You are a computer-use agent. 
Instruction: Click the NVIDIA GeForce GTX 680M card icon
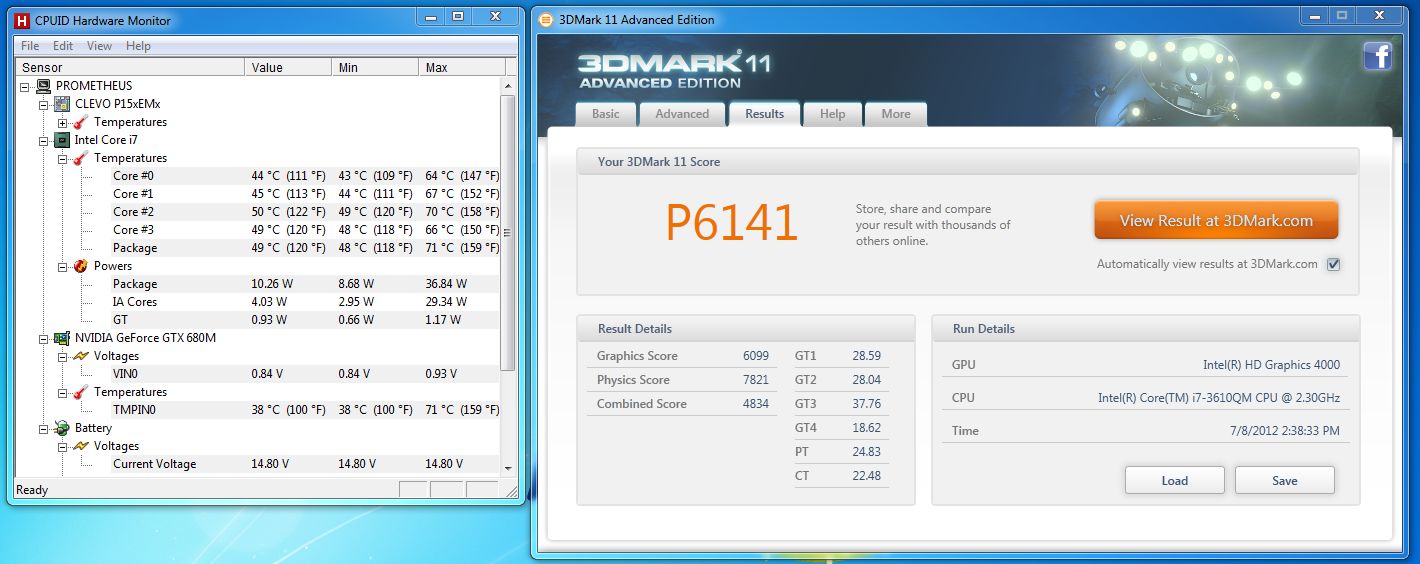[x=62, y=338]
